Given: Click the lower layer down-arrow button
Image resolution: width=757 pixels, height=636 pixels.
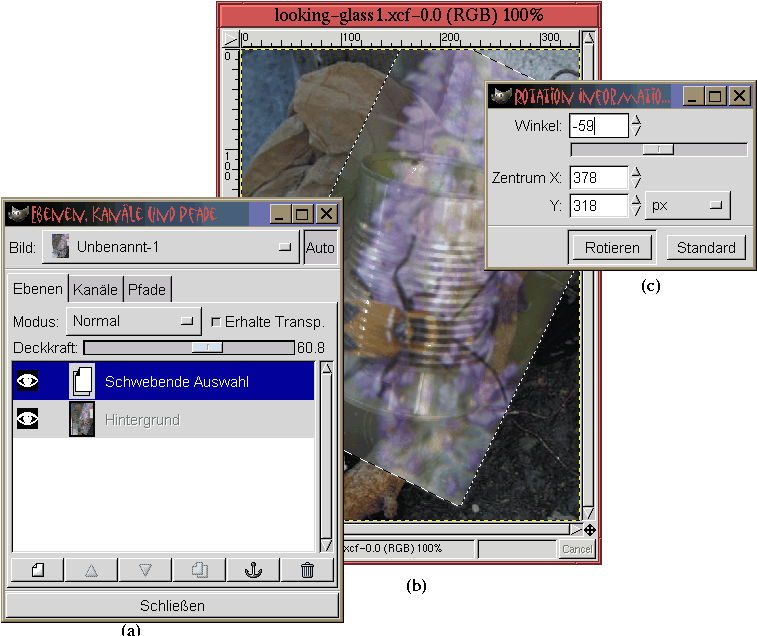Looking at the screenshot, I should tap(145, 570).
